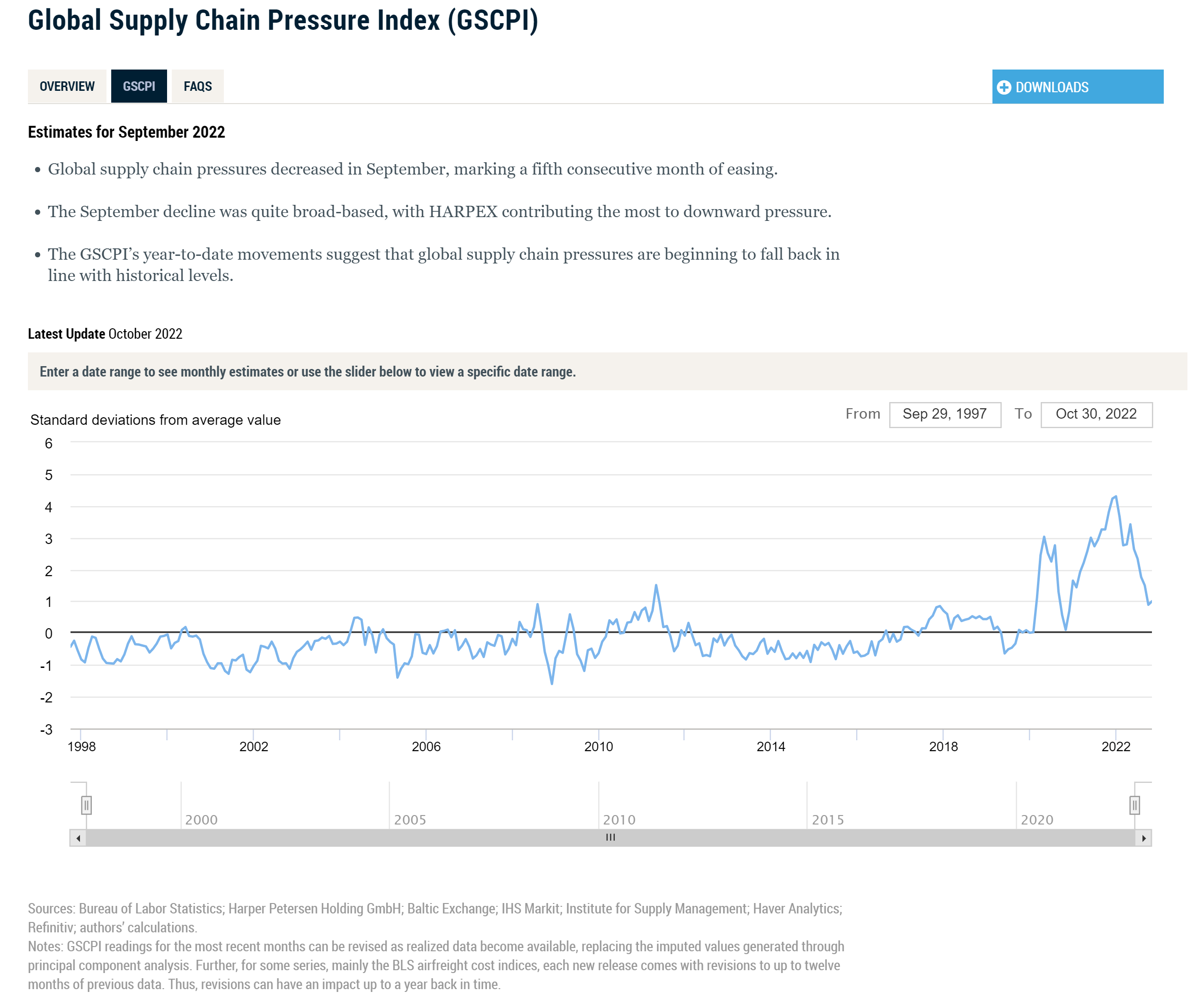
Task: Click the left range slider handle
Action: click(86, 805)
